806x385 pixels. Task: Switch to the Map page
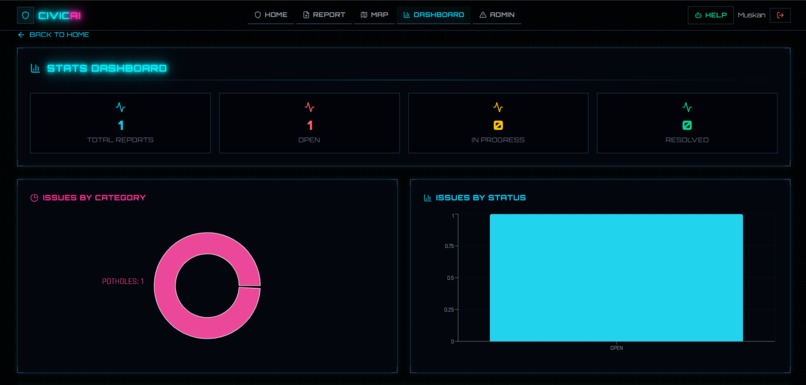374,15
